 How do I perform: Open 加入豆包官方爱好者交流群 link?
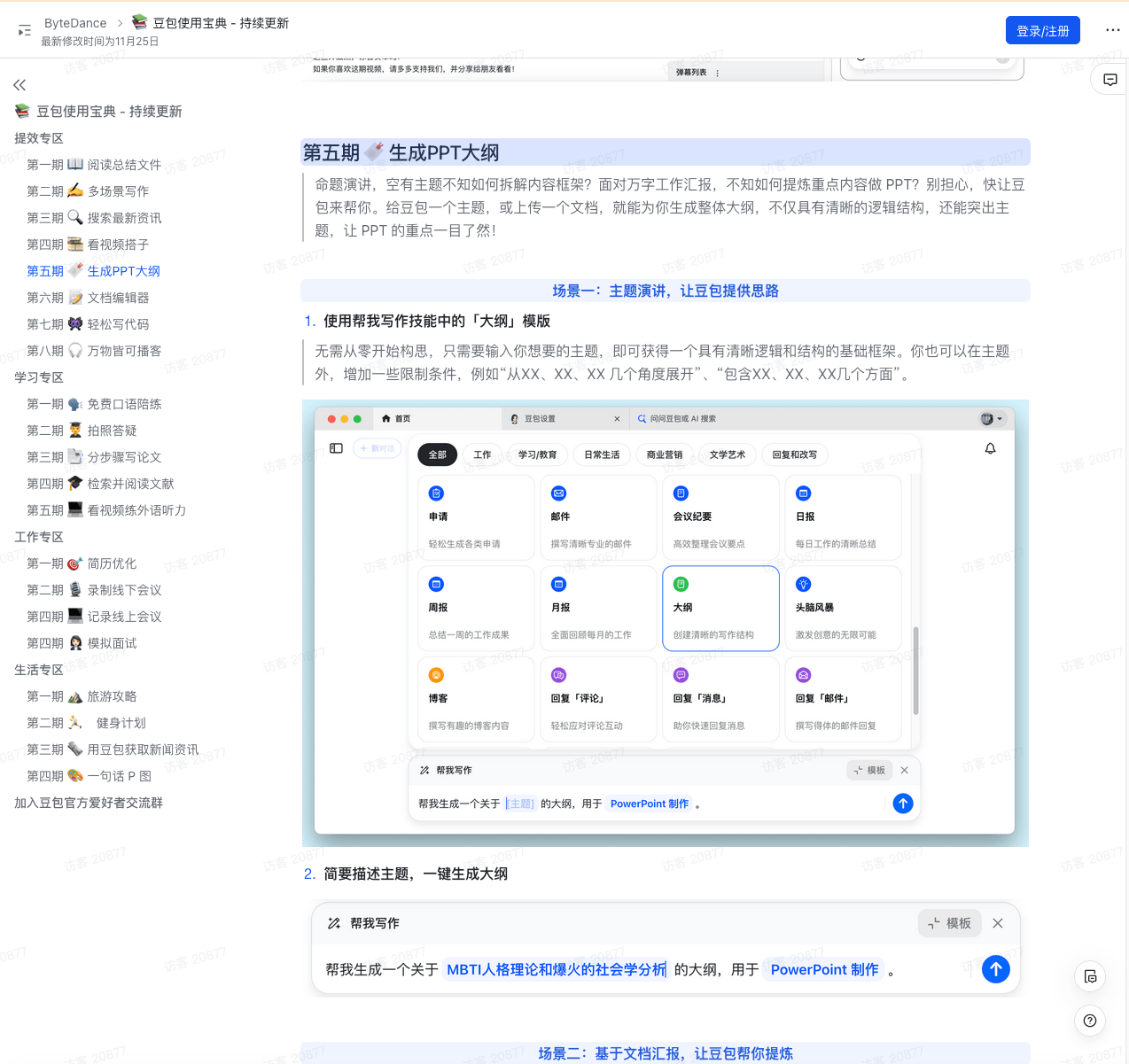[x=89, y=803]
